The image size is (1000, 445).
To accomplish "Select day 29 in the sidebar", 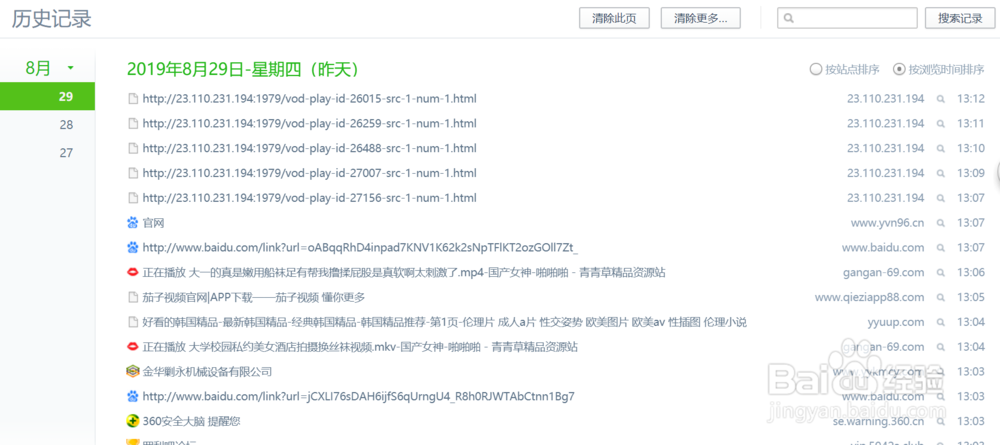I will tap(47, 97).
